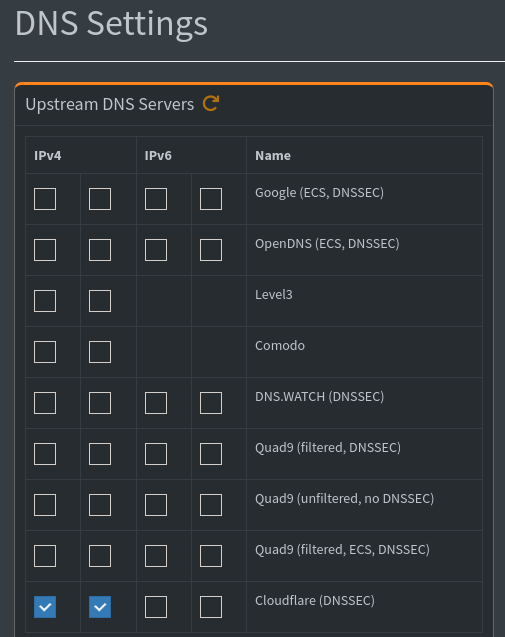Screen dimensions: 505x637
Task: Tick Quad9 (filtered, ECS, DNSSEC) first IPv4 box
Action: pyautogui.click(x=45, y=556)
